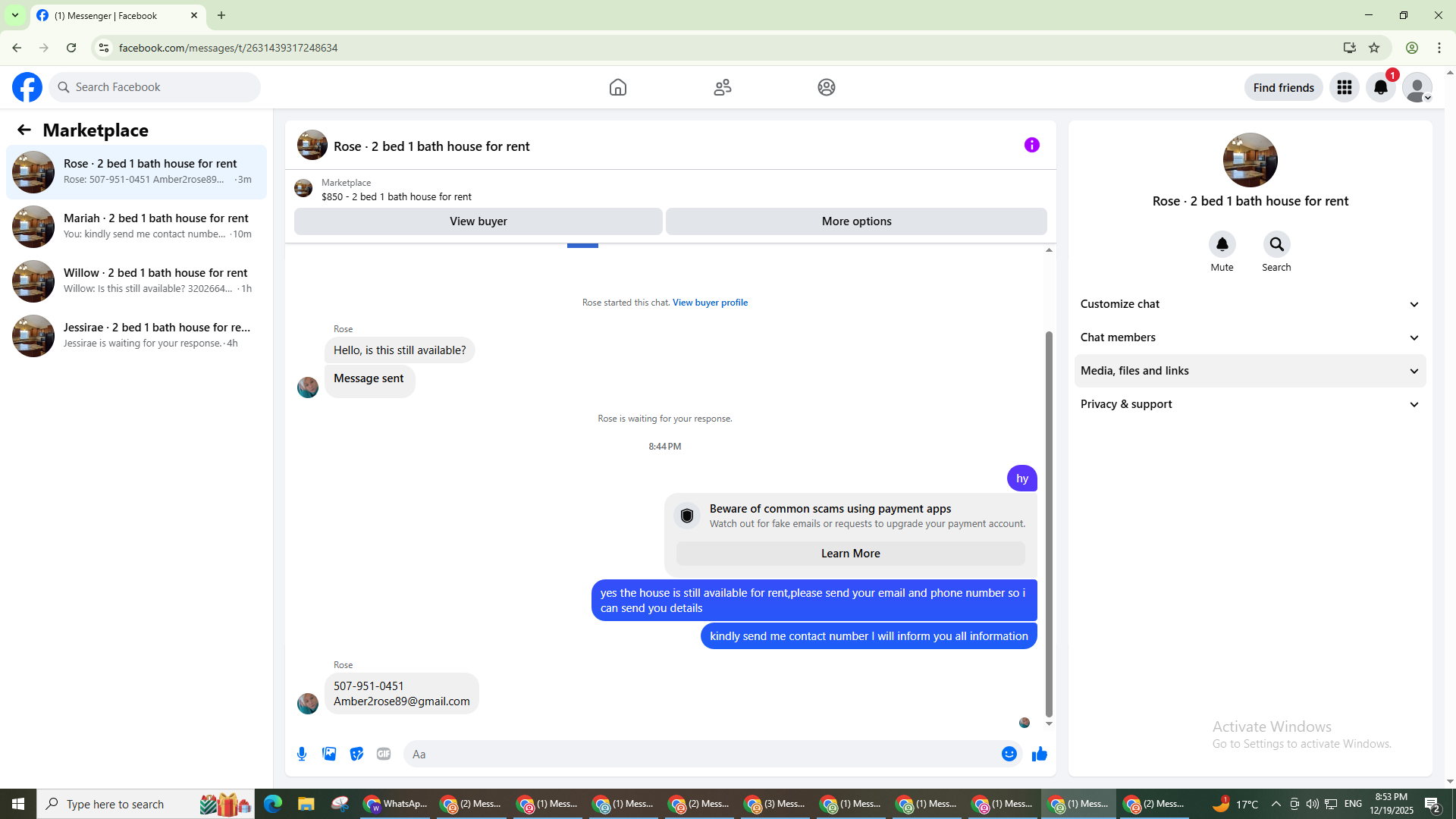Open Willow's conversation thread

[x=136, y=281]
